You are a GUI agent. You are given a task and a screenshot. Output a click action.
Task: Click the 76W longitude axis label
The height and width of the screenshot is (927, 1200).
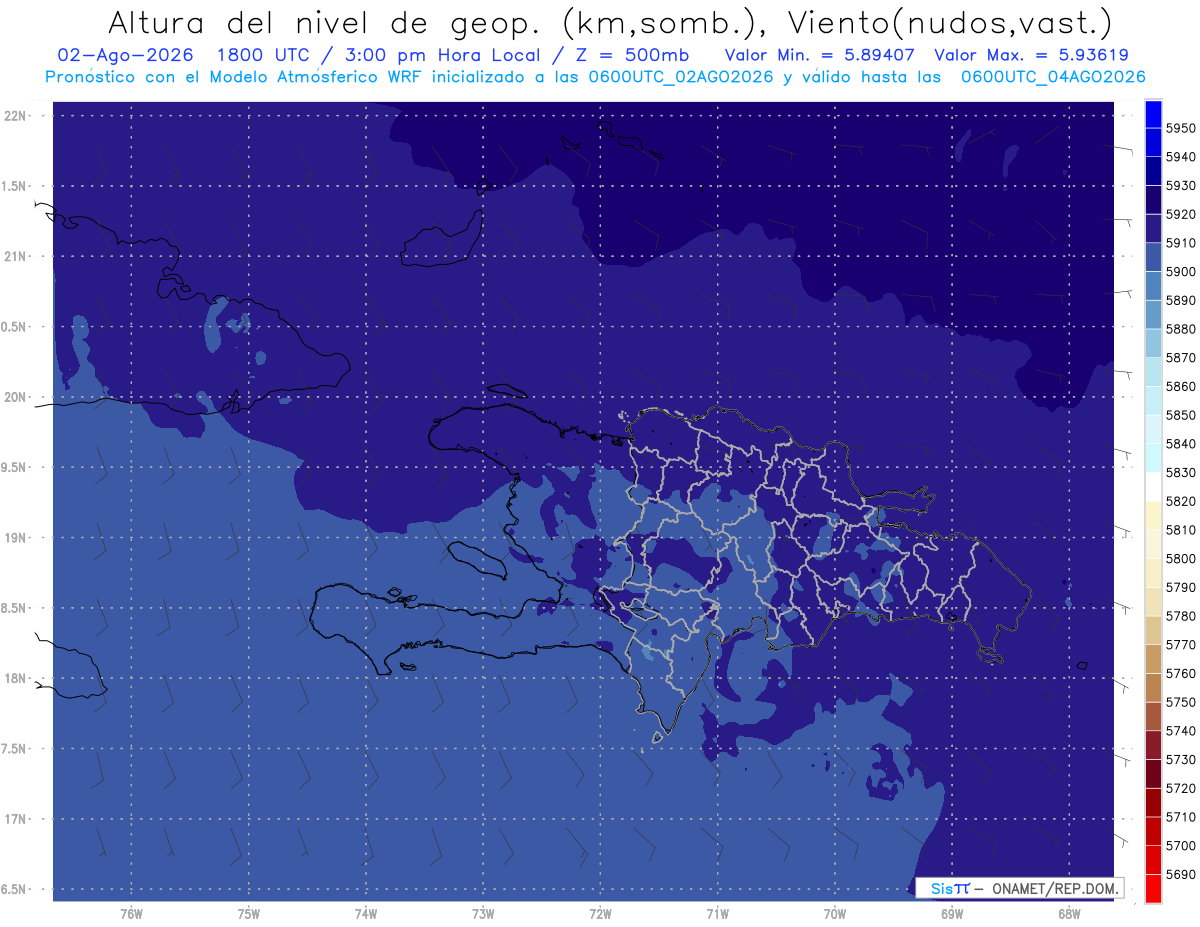click(131, 914)
